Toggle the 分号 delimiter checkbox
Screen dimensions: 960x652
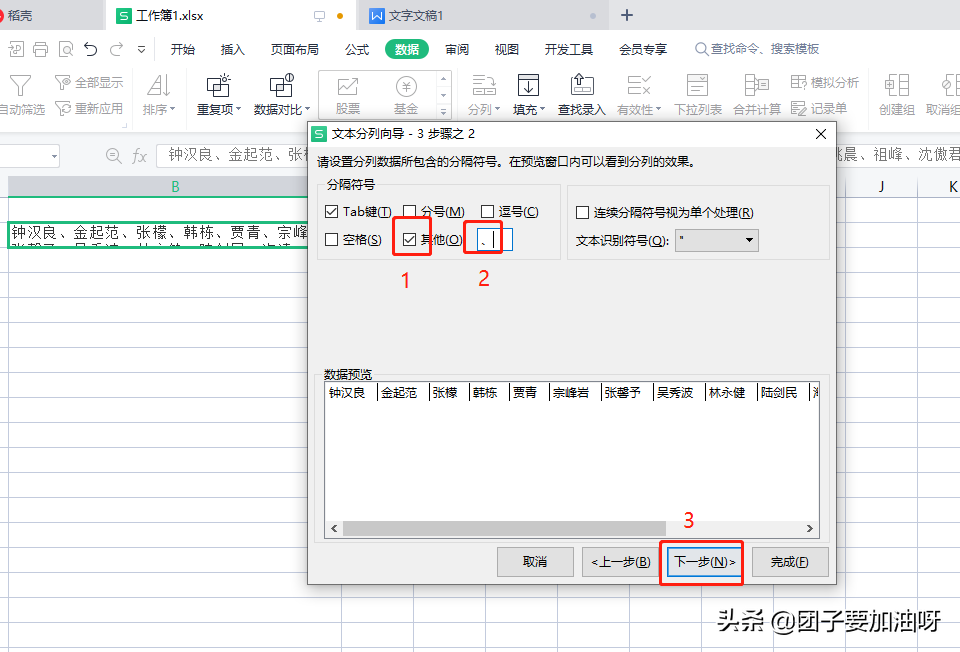410,212
